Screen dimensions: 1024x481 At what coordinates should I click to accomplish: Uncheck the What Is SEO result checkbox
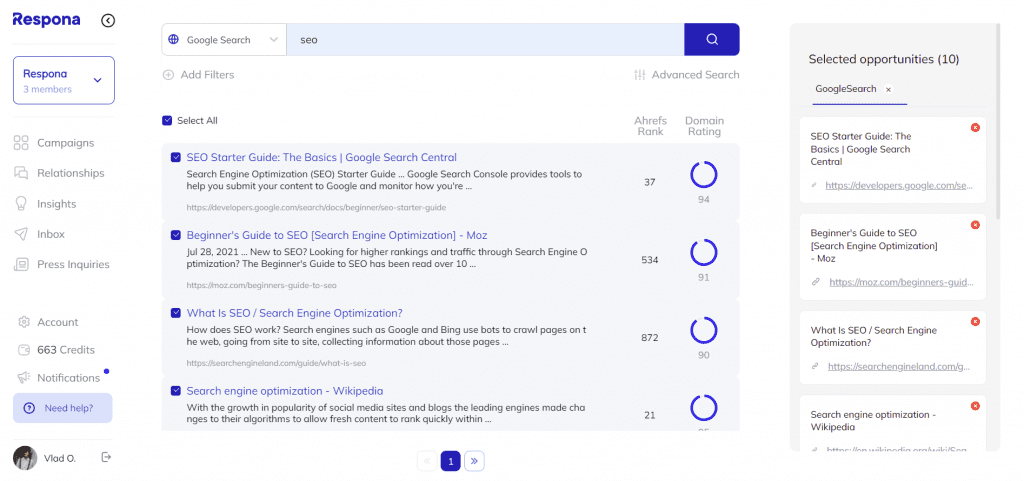coord(176,313)
